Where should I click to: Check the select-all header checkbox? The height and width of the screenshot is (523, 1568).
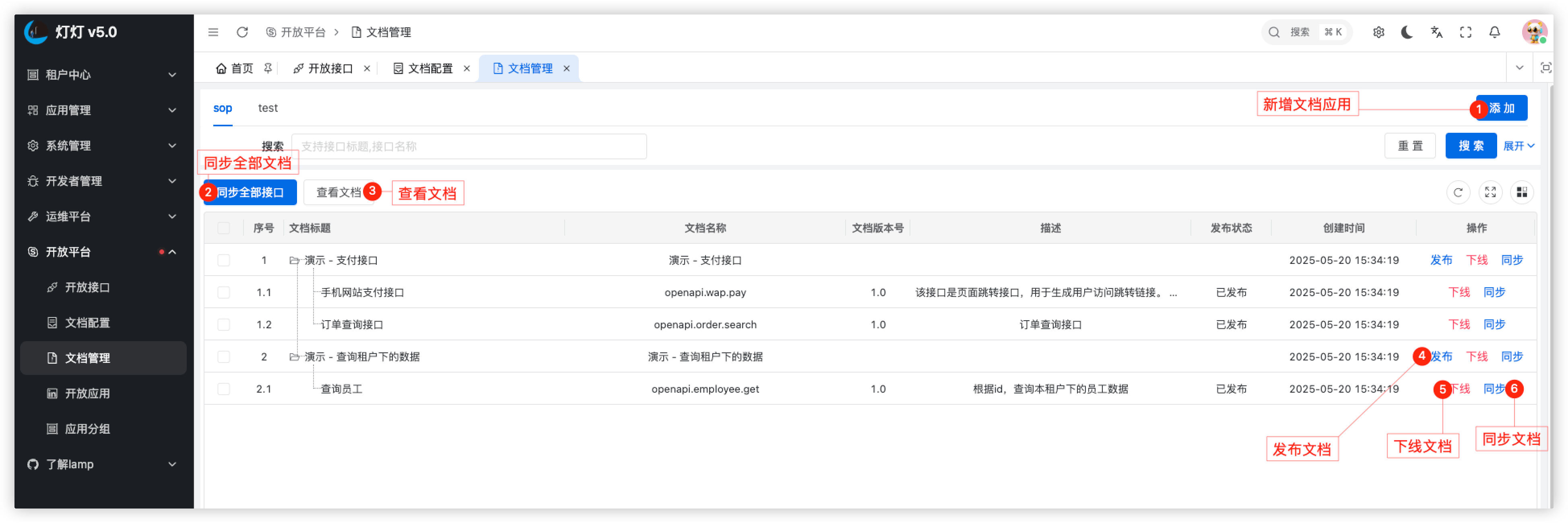pos(223,228)
